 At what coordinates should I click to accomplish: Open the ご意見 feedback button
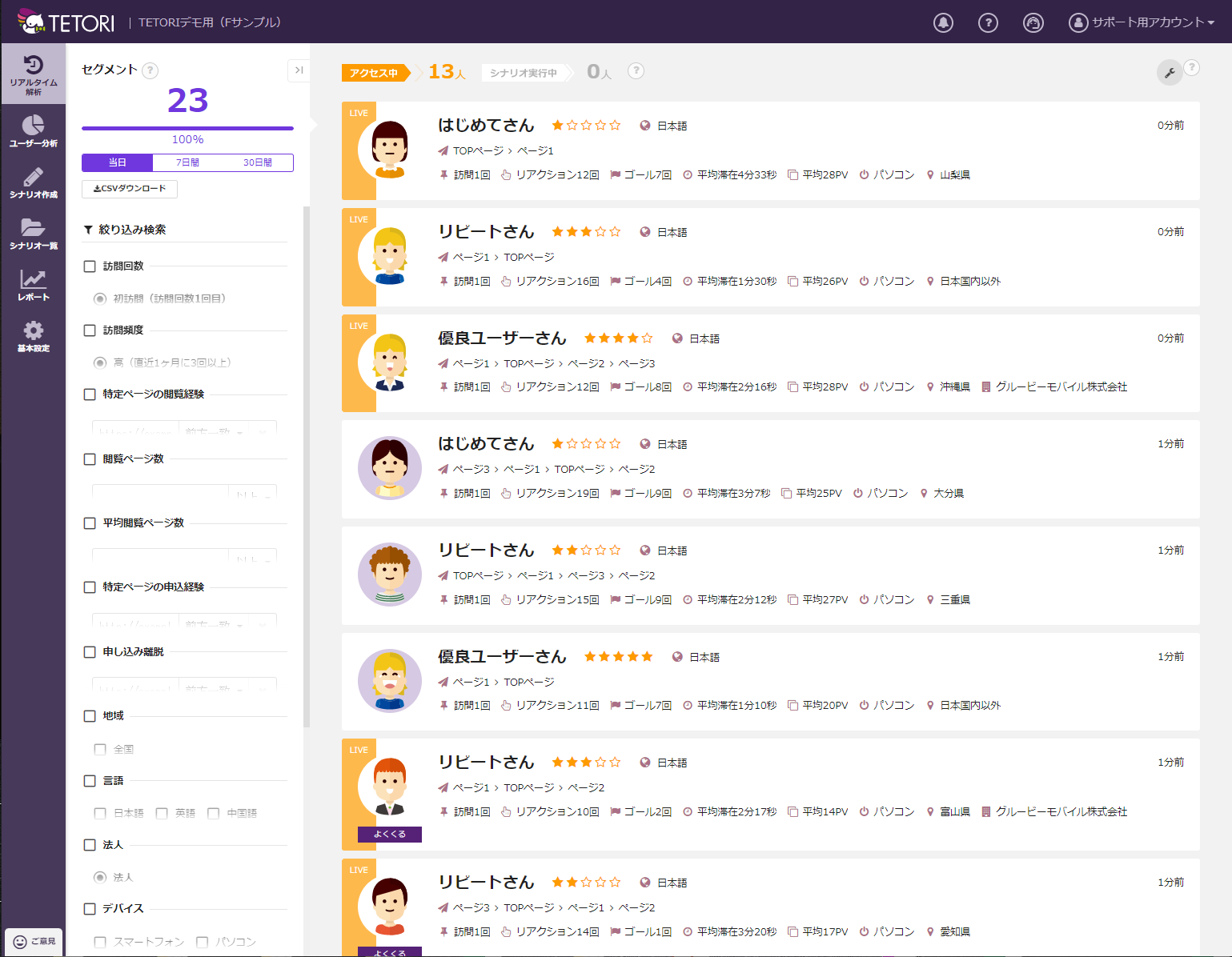[x=33, y=943]
